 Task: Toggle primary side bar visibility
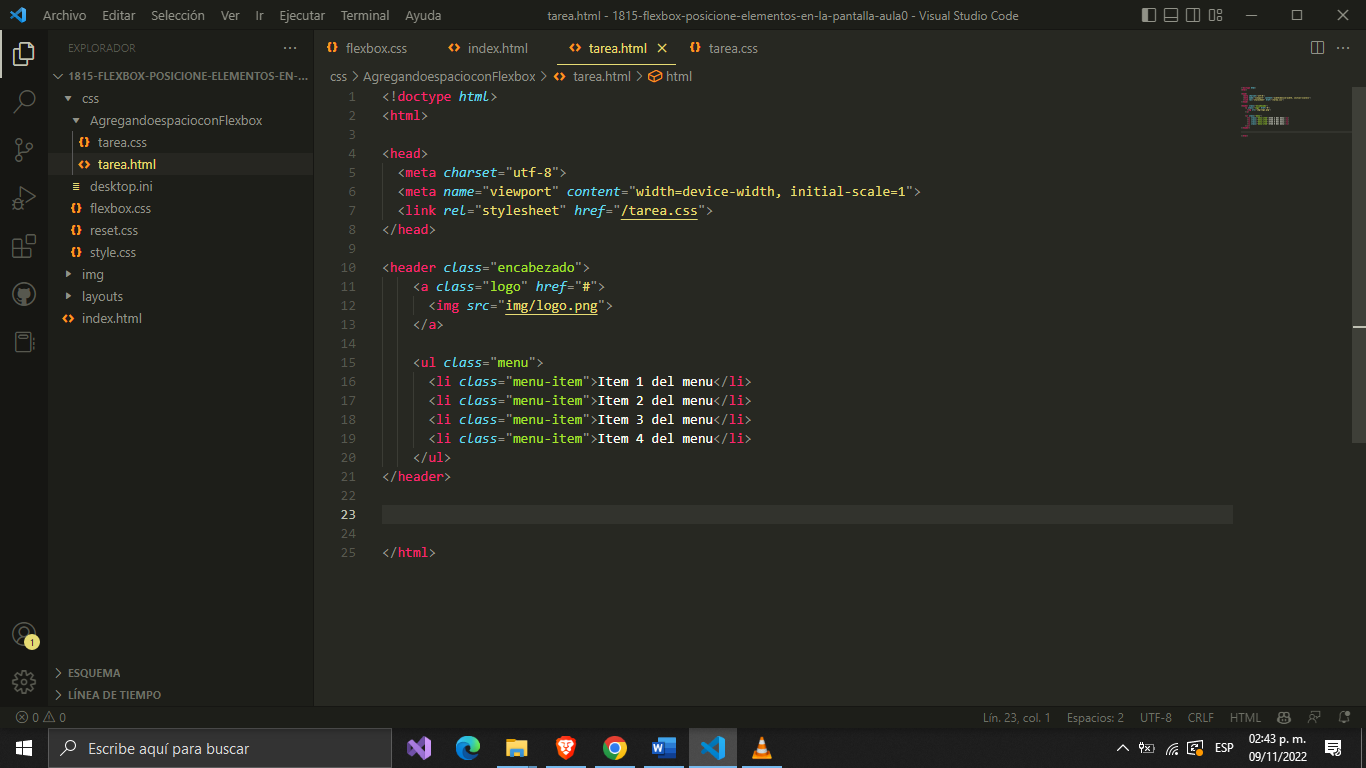[x=1148, y=15]
